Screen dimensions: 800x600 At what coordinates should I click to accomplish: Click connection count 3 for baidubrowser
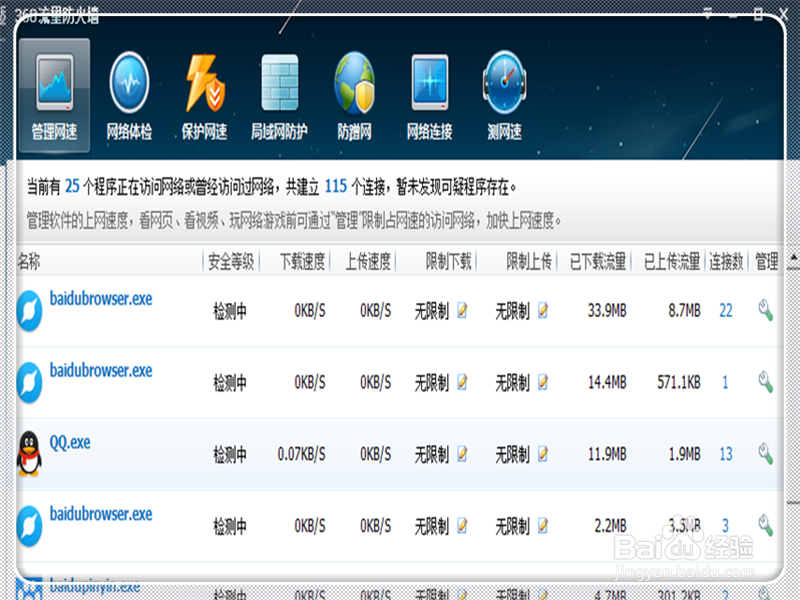pos(725,526)
